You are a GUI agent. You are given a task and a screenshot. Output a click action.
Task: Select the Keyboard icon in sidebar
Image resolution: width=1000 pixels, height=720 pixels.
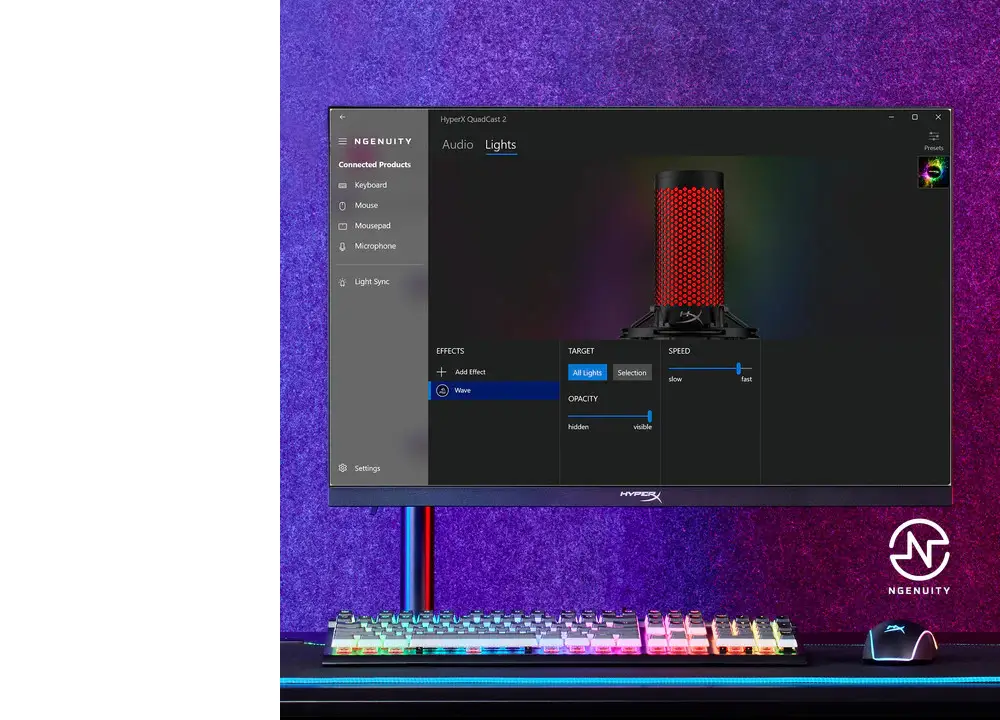tap(342, 186)
